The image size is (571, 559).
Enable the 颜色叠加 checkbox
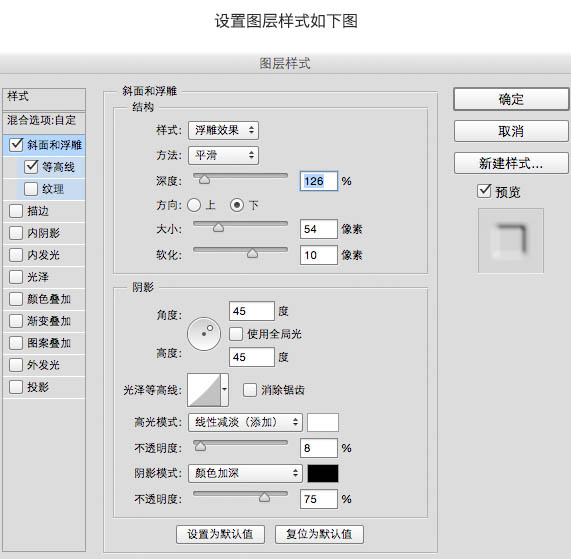(16, 299)
